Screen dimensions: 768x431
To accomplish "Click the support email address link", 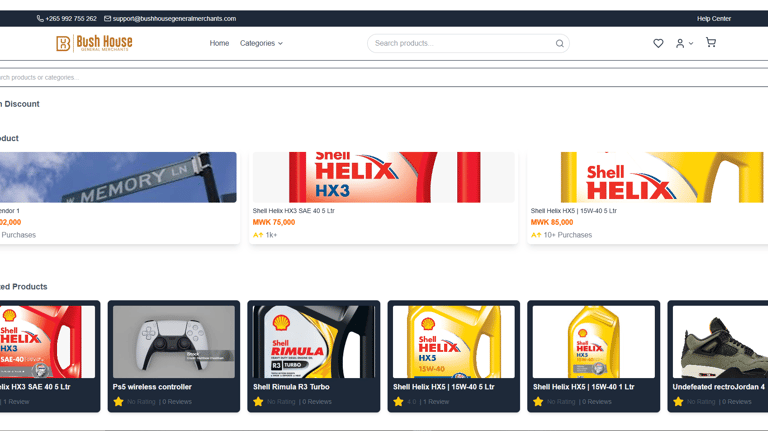I will [174, 19].
